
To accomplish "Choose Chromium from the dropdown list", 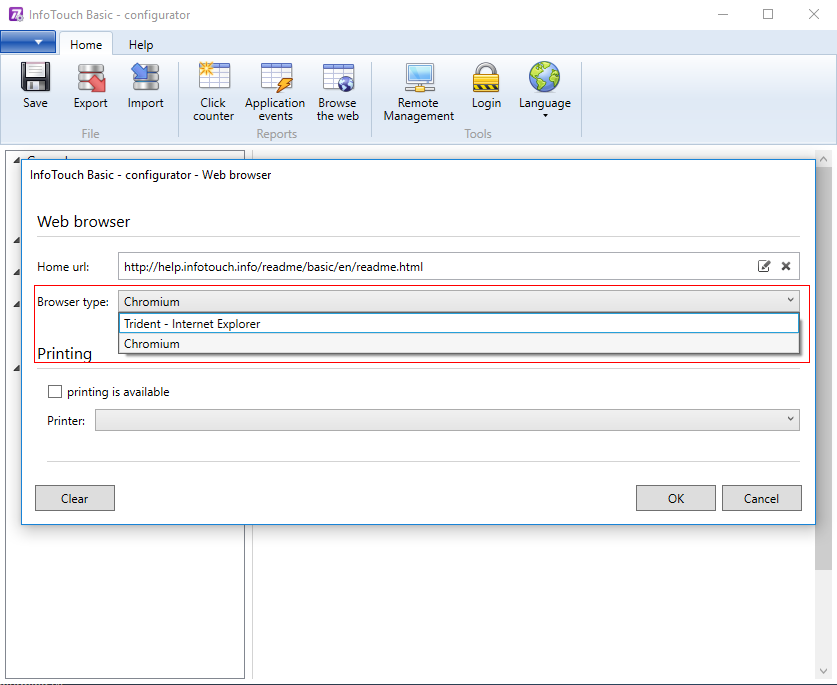I will tap(459, 344).
